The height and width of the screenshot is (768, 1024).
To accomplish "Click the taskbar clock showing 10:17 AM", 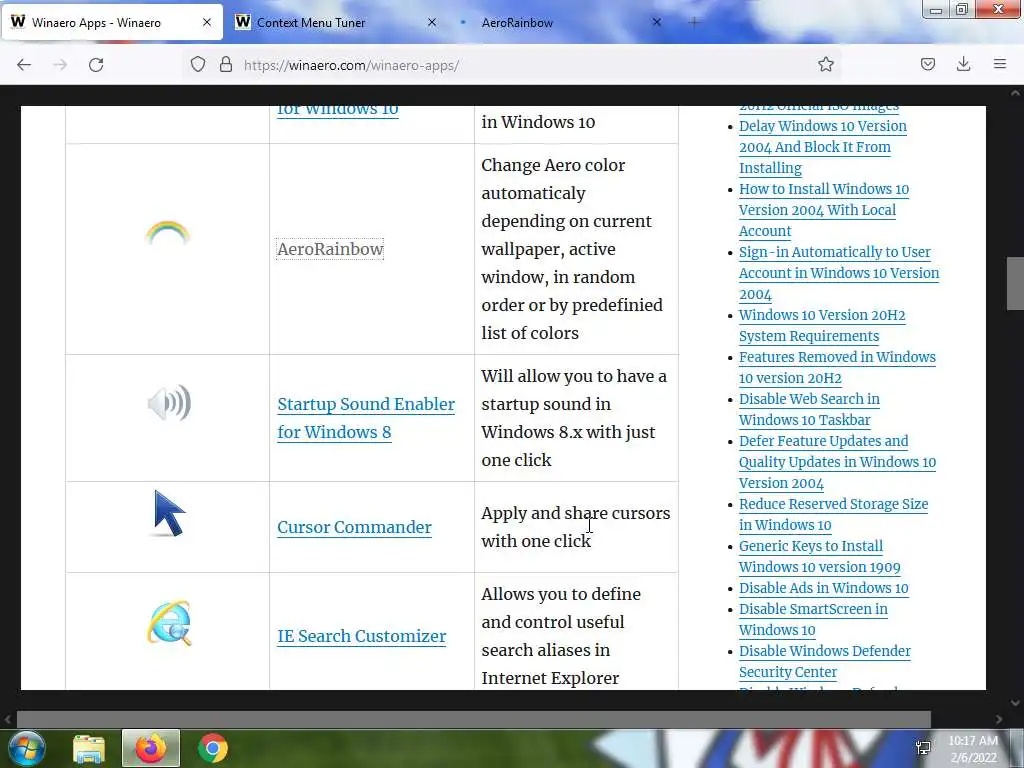I will pos(973,749).
